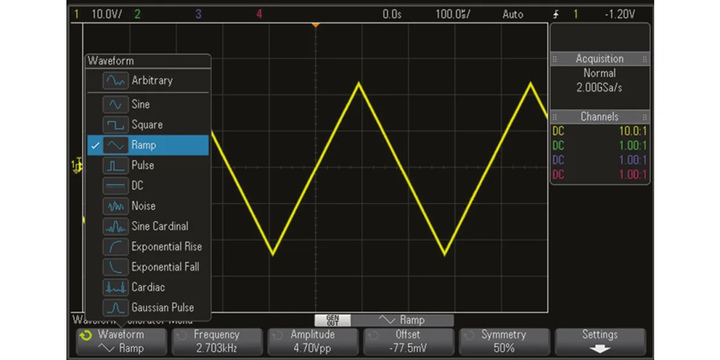Open the Waveform Ramp softkey selector
The height and width of the screenshot is (360, 720).
121,341
